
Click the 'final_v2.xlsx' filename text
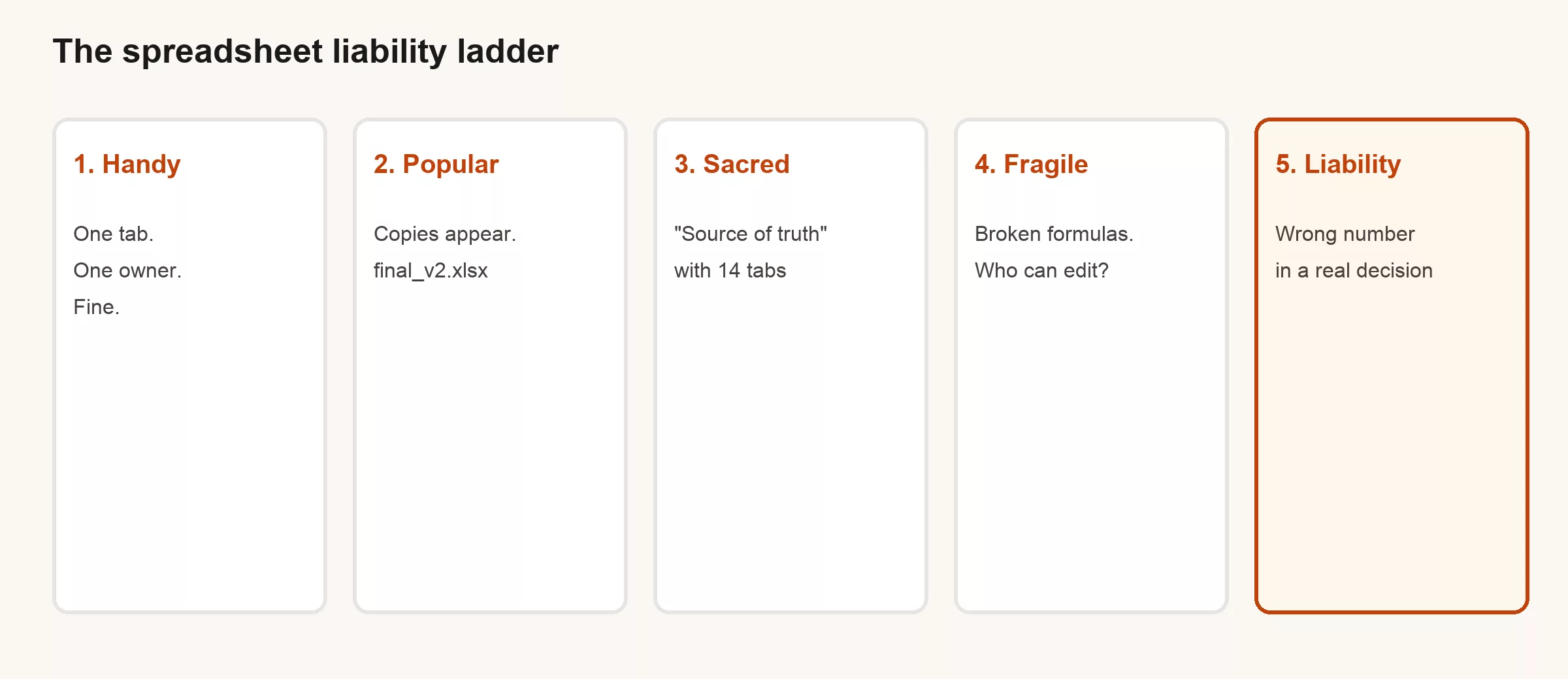(x=431, y=270)
